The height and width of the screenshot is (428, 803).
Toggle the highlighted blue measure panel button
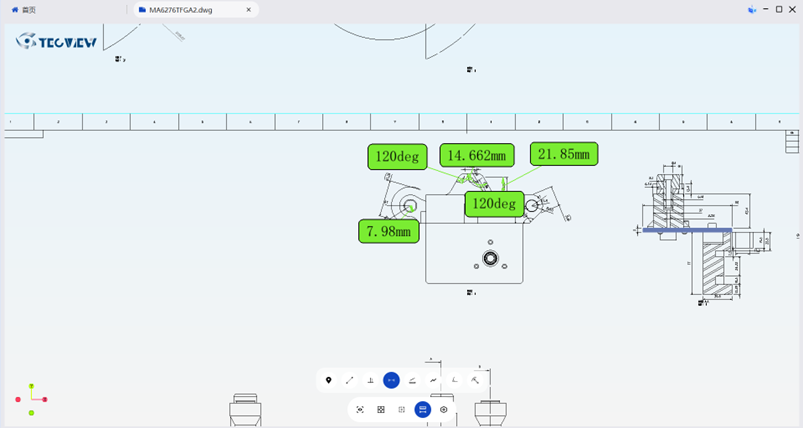click(423, 410)
